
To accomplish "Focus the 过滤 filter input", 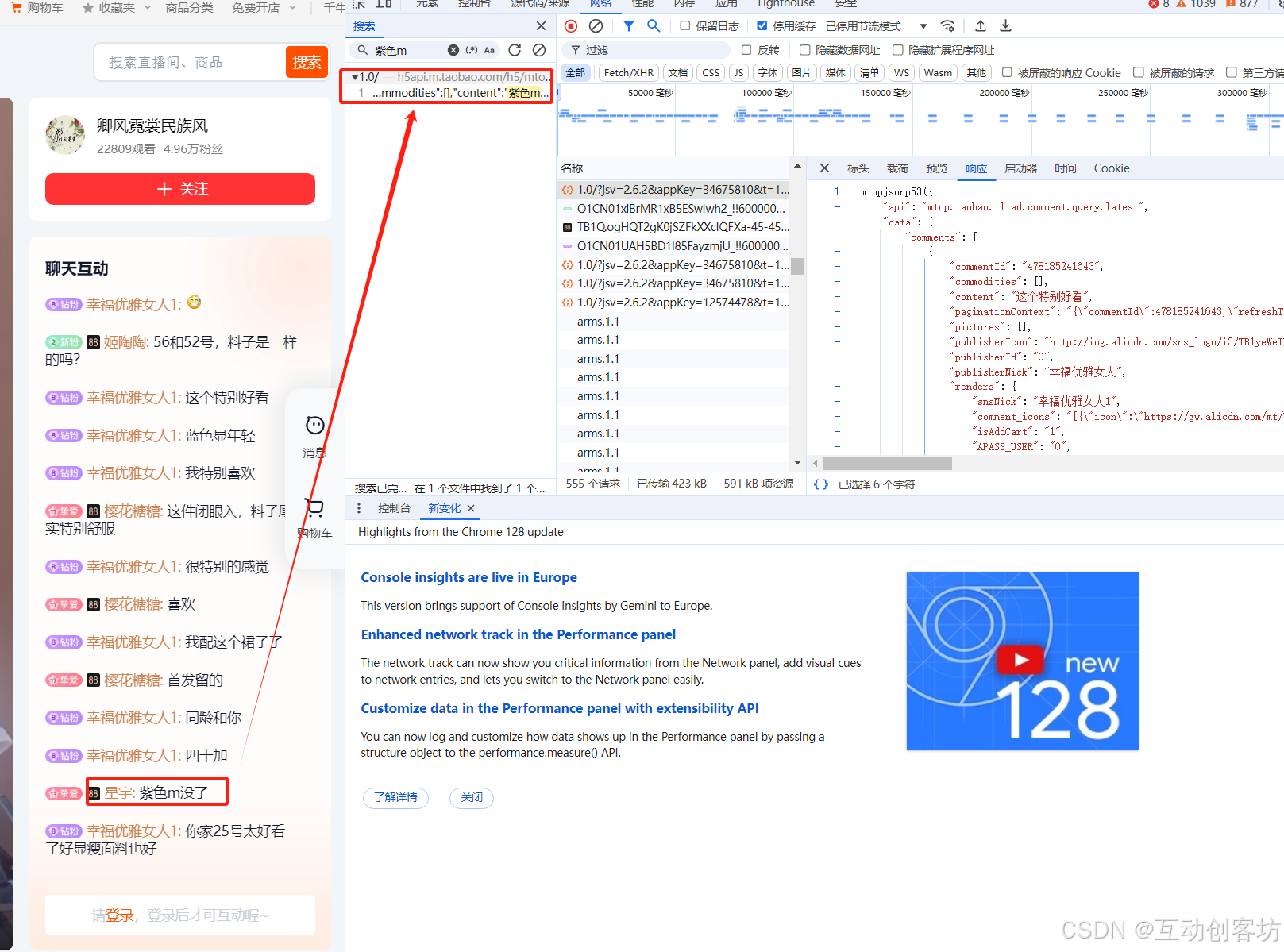I will pos(645,50).
